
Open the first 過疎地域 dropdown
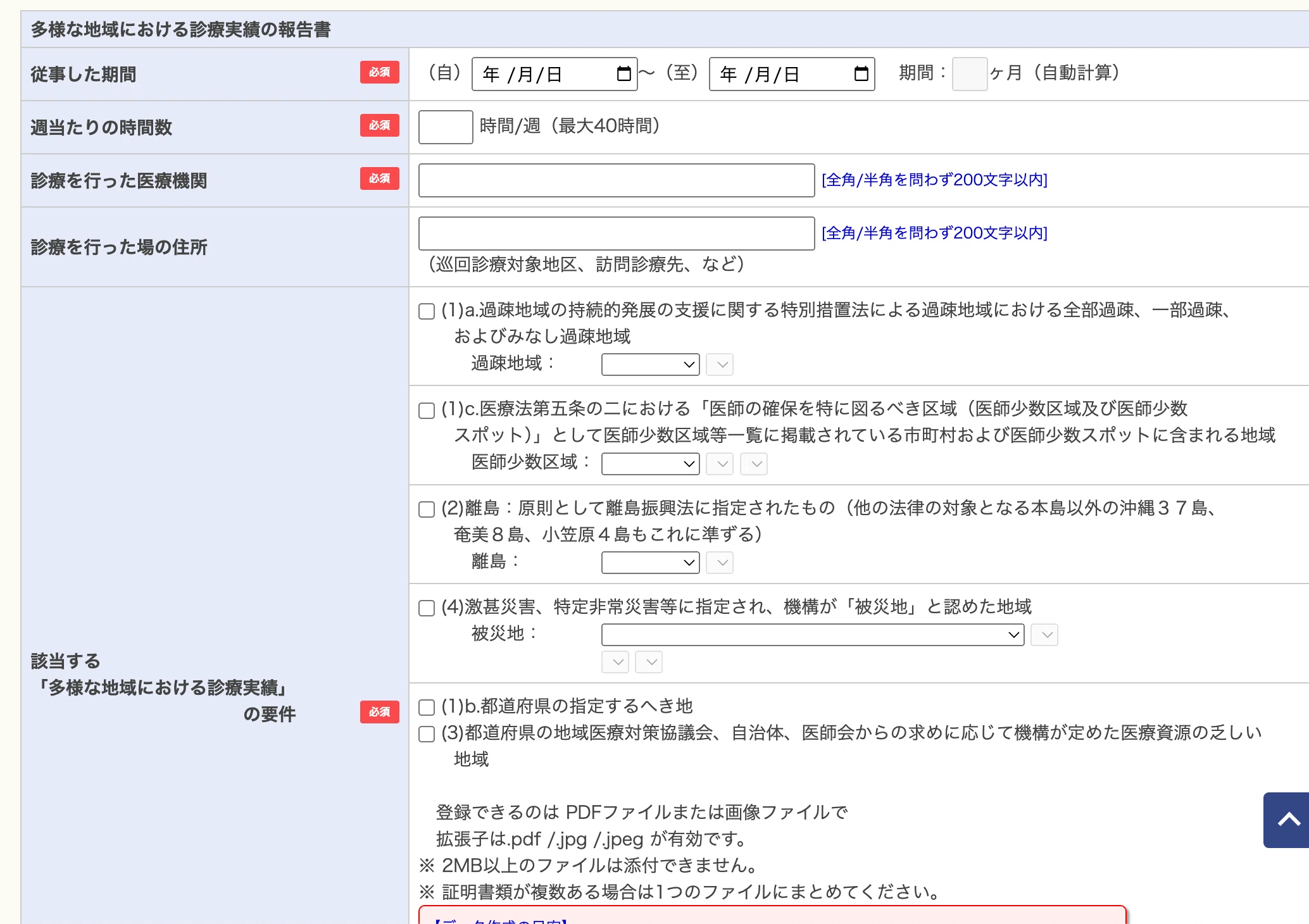click(x=650, y=365)
